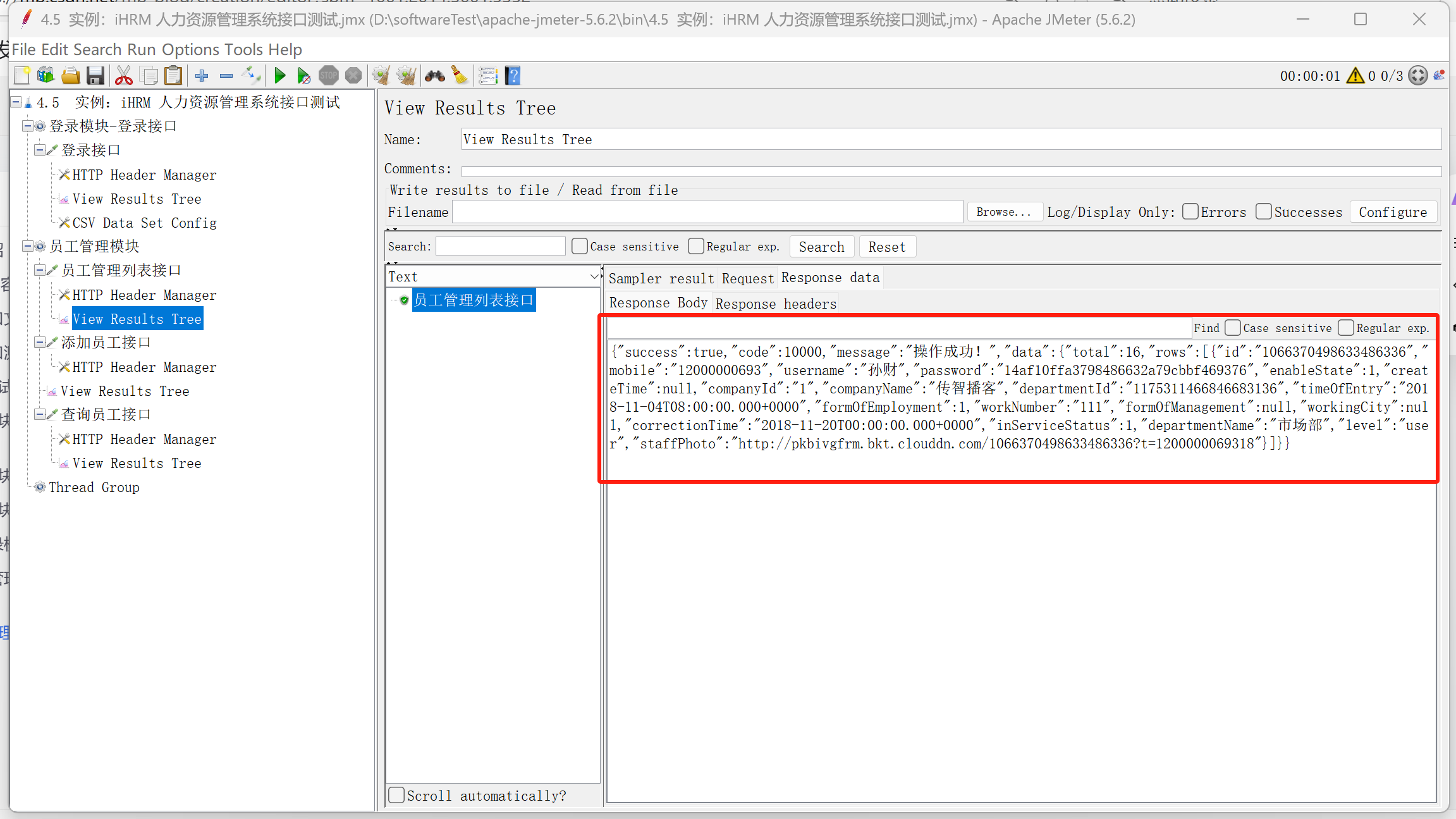Viewport: 1456px width, 819px height.
Task: Click the green Start run icon
Action: point(279,76)
